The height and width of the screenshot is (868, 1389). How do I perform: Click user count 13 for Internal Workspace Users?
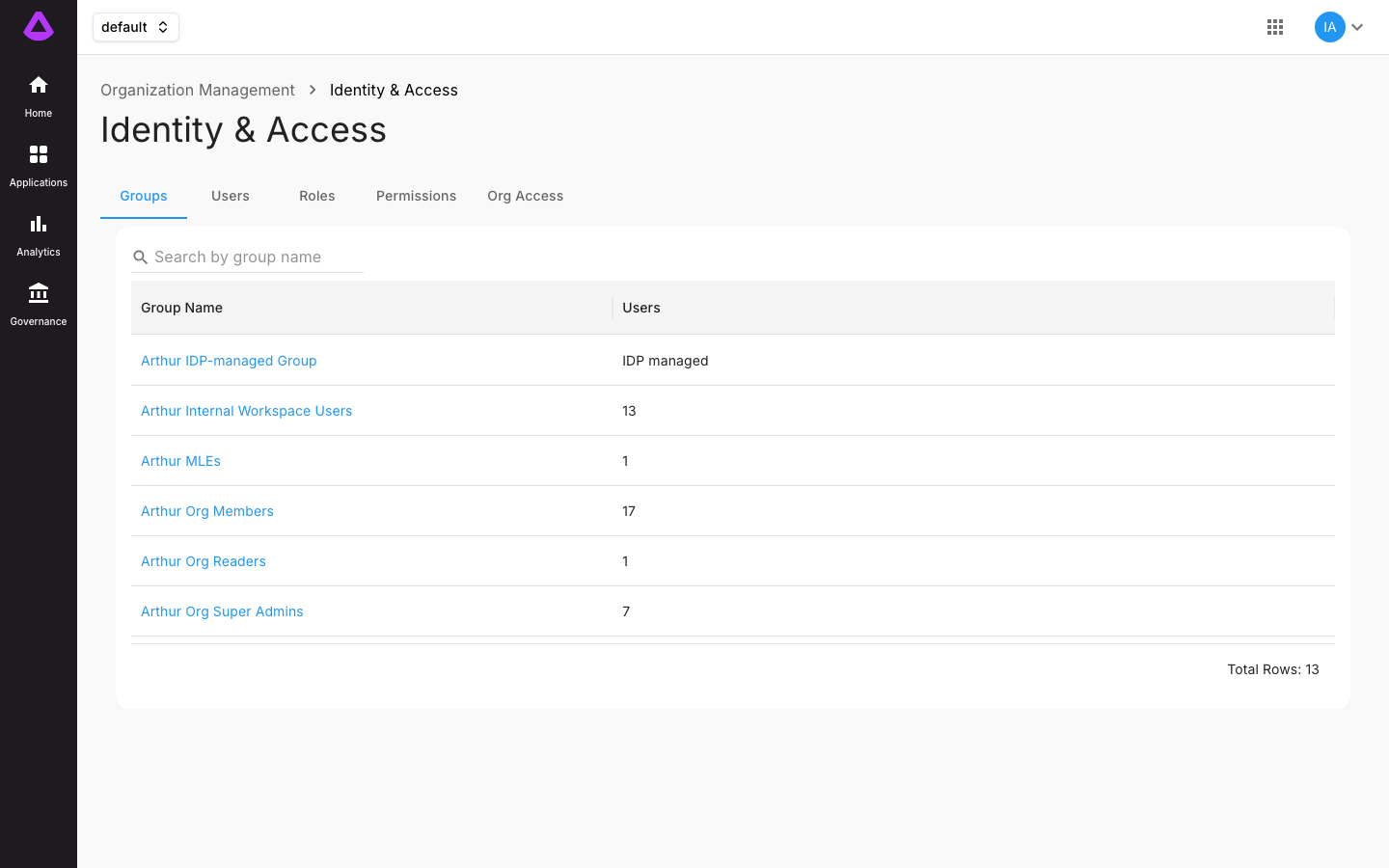pos(629,411)
